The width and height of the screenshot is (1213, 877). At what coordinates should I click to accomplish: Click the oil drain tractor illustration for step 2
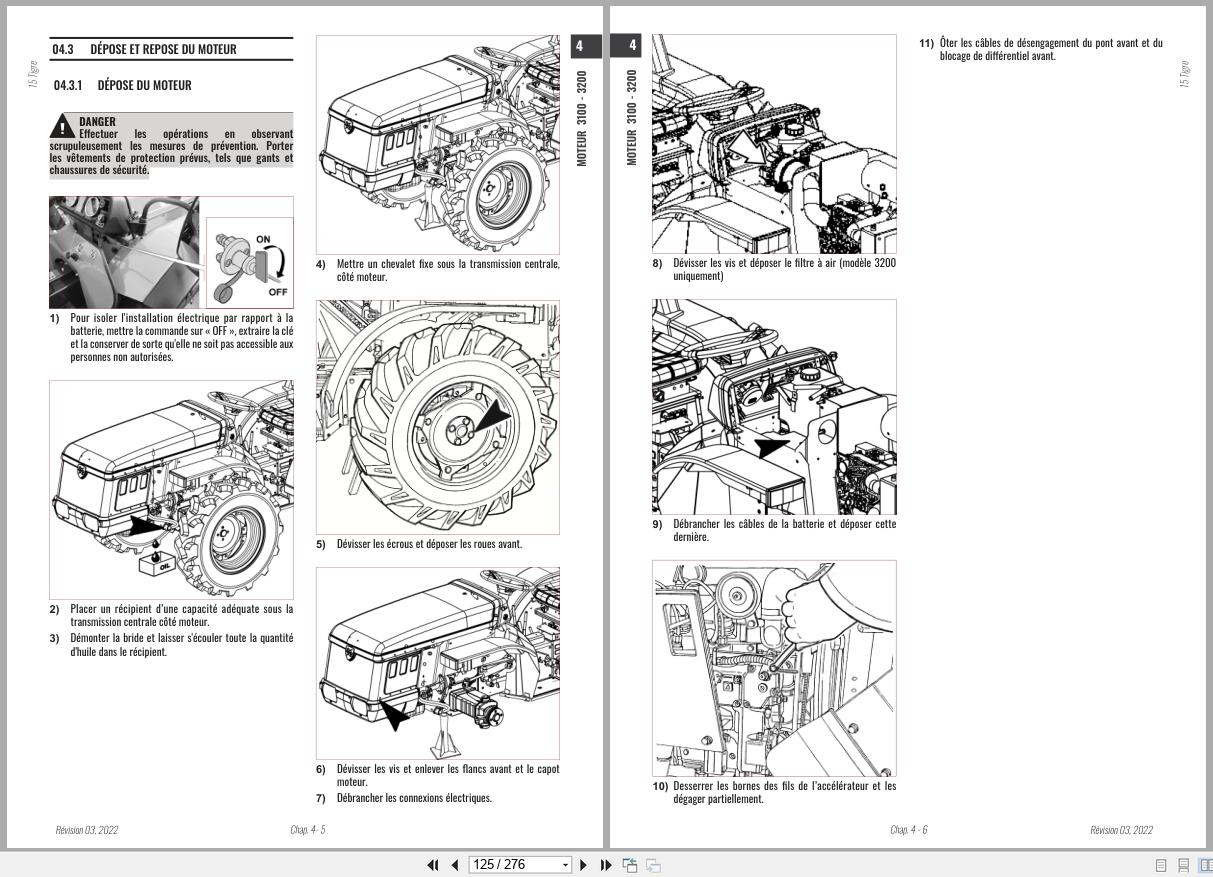click(x=172, y=489)
